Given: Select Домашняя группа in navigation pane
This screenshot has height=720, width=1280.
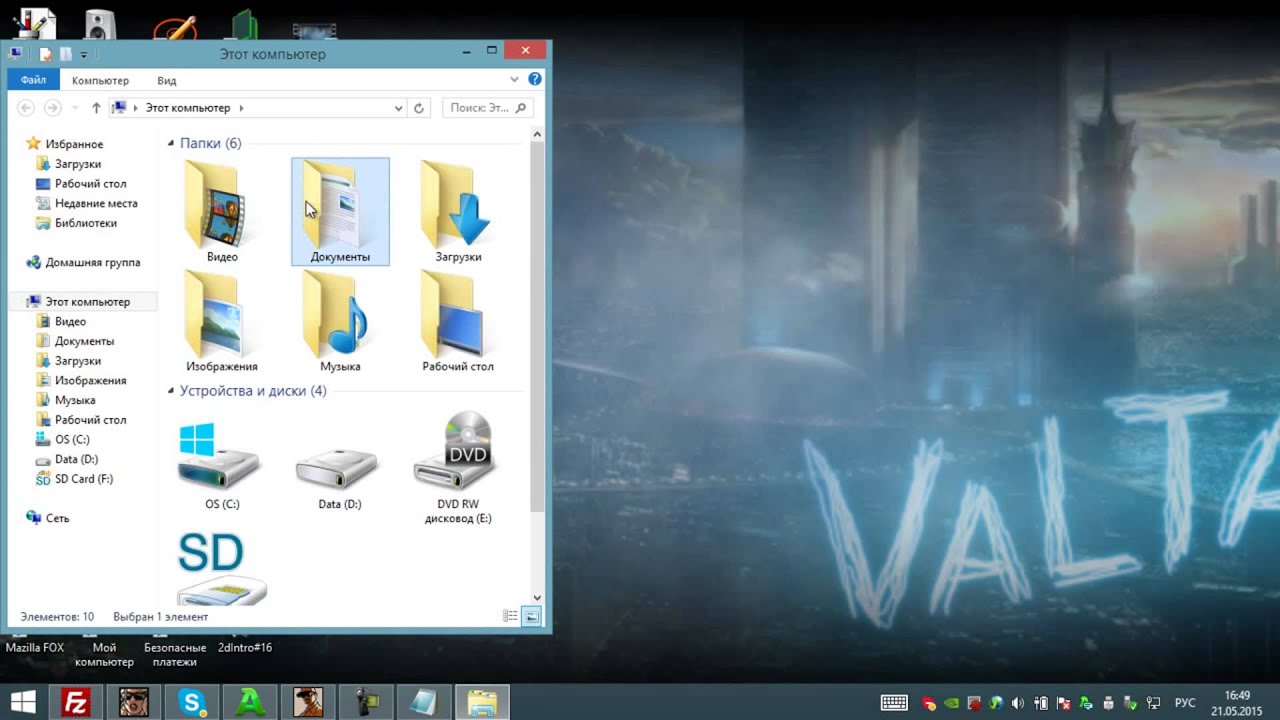Looking at the screenshot, I should point(93,262).
